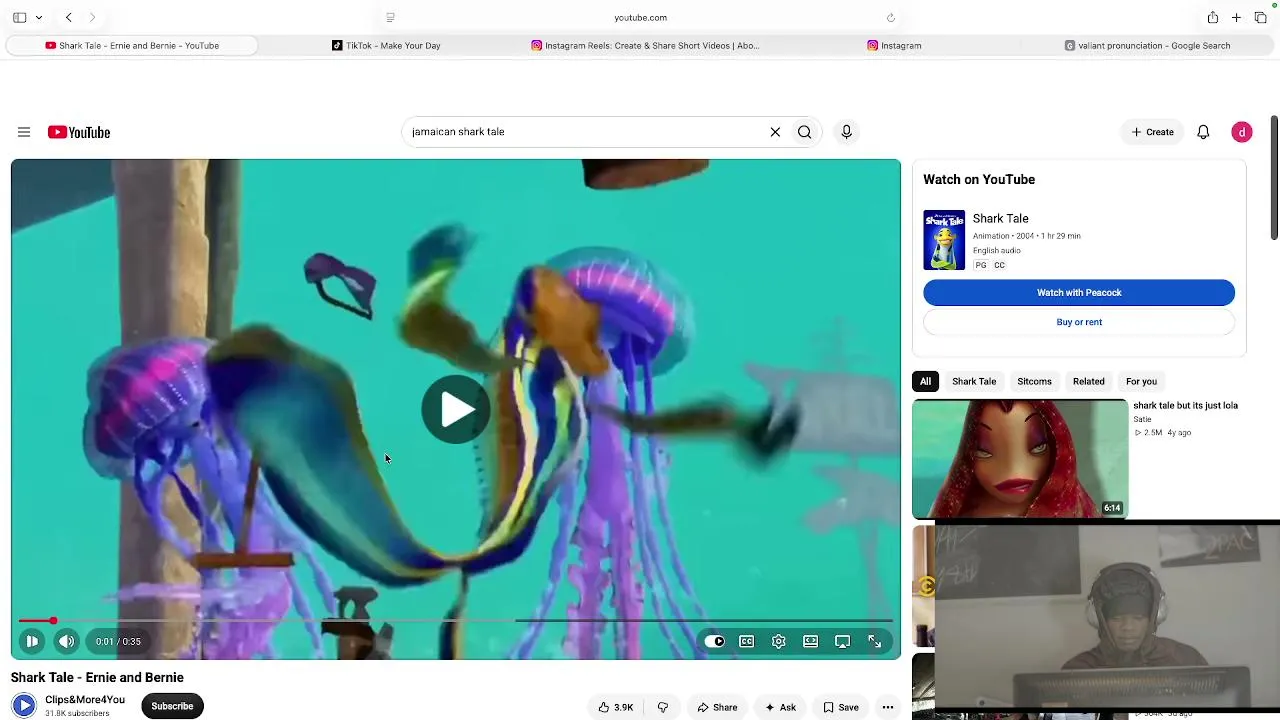The height and width of the screenshot is (720, 1280).
Task: Open the Lola video thumbnail
Action: point(1019,459)
